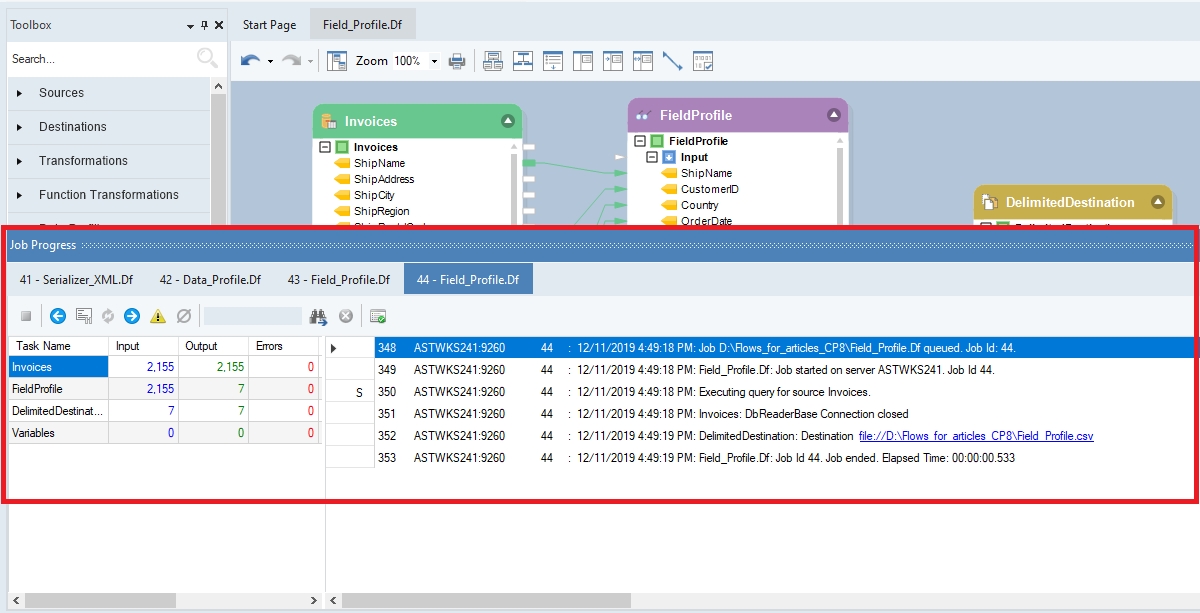
Task: Click the undo arrow in the toolbar
Action: [250, 61]
